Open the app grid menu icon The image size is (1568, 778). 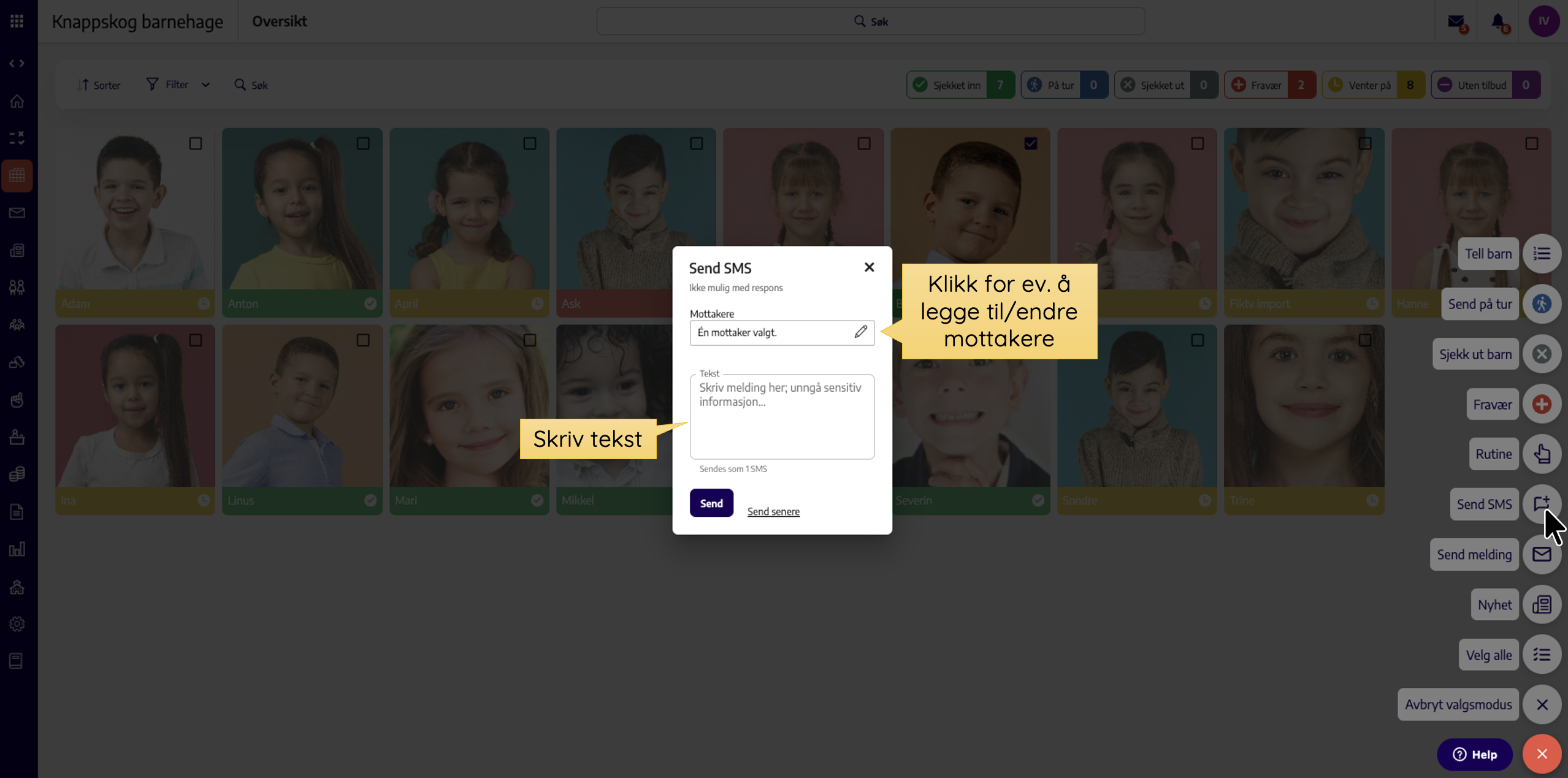(x=17, y=21)
